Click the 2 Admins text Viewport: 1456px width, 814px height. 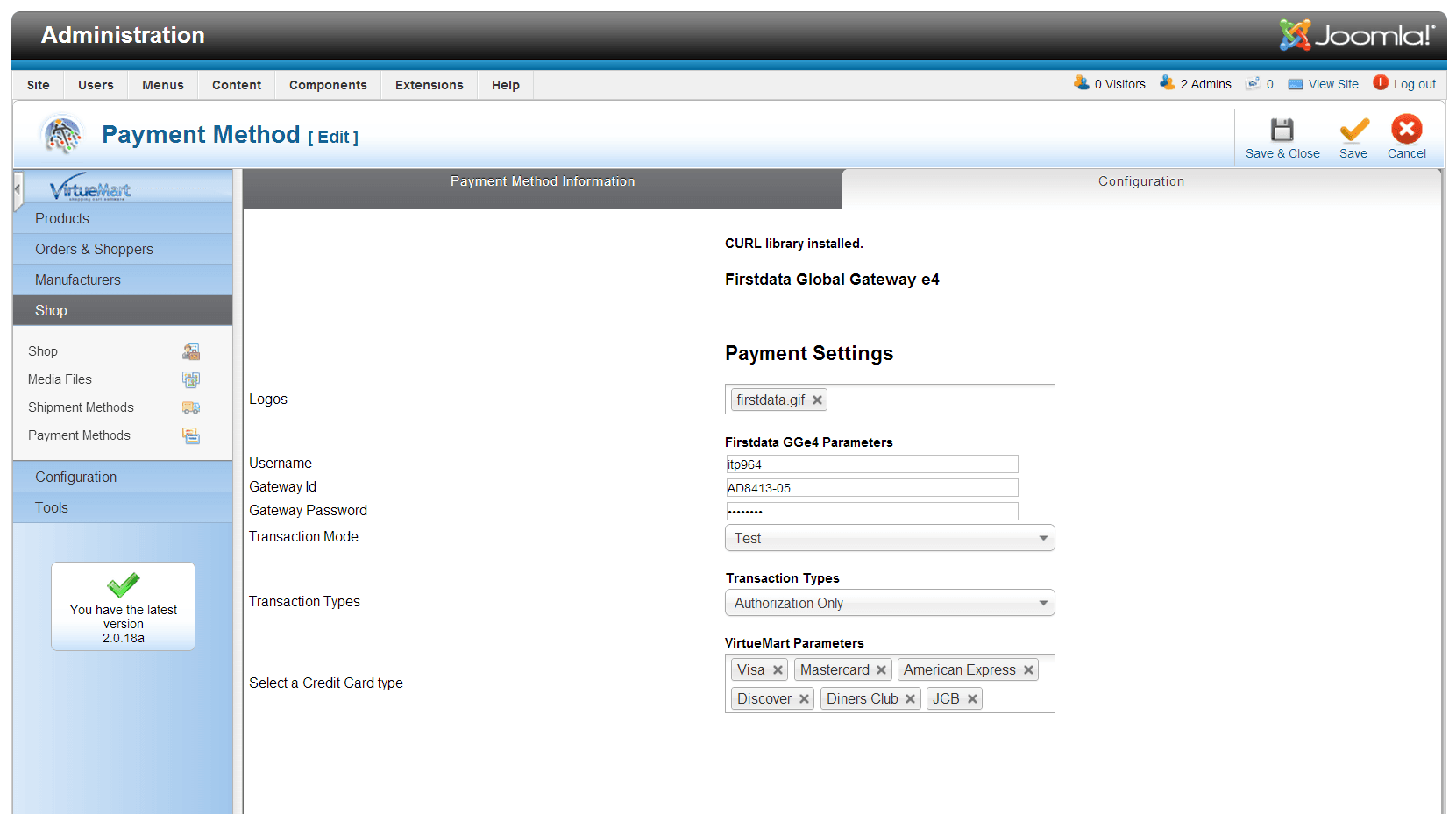tap(1205, 84)
